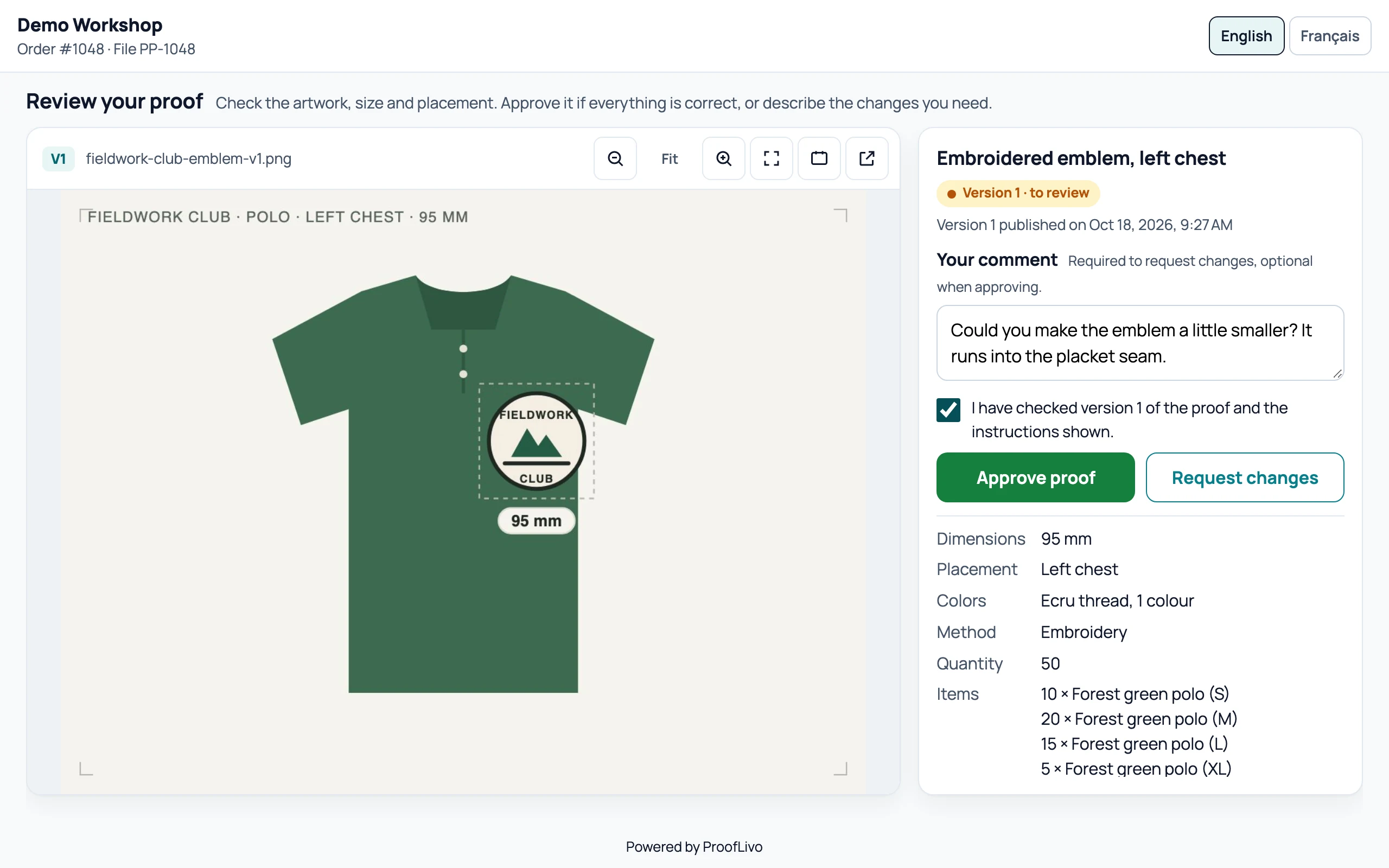Click the zoom in magnifier icon

(x=723, y=158)
